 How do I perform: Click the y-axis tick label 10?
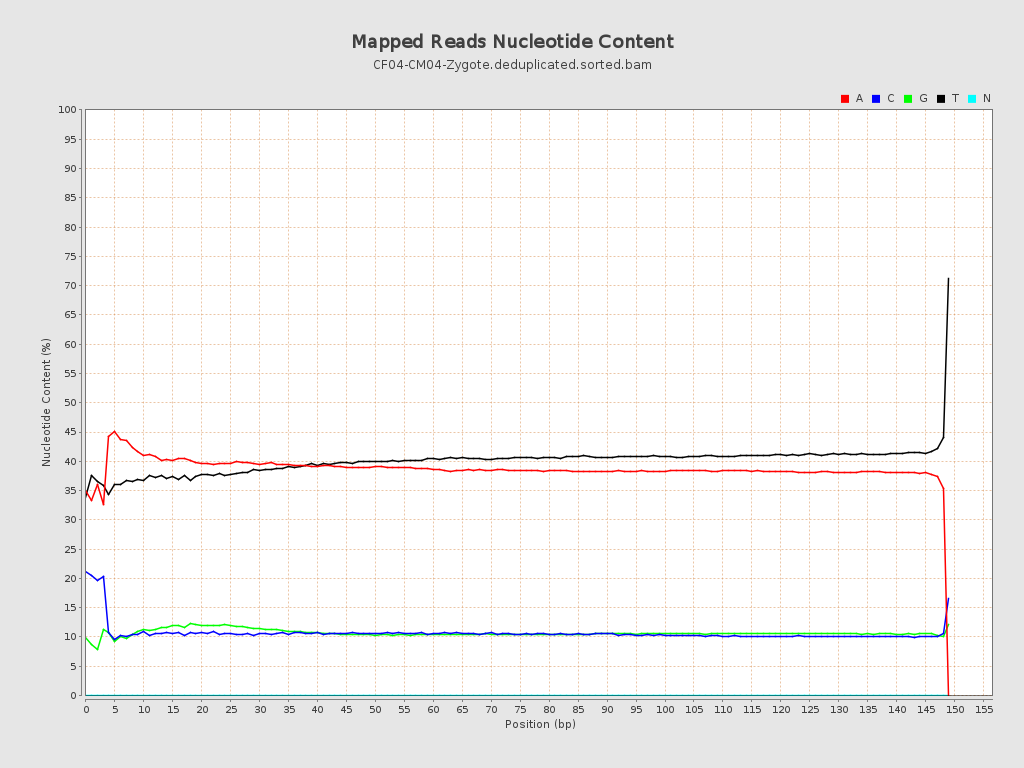pos(71,637)
